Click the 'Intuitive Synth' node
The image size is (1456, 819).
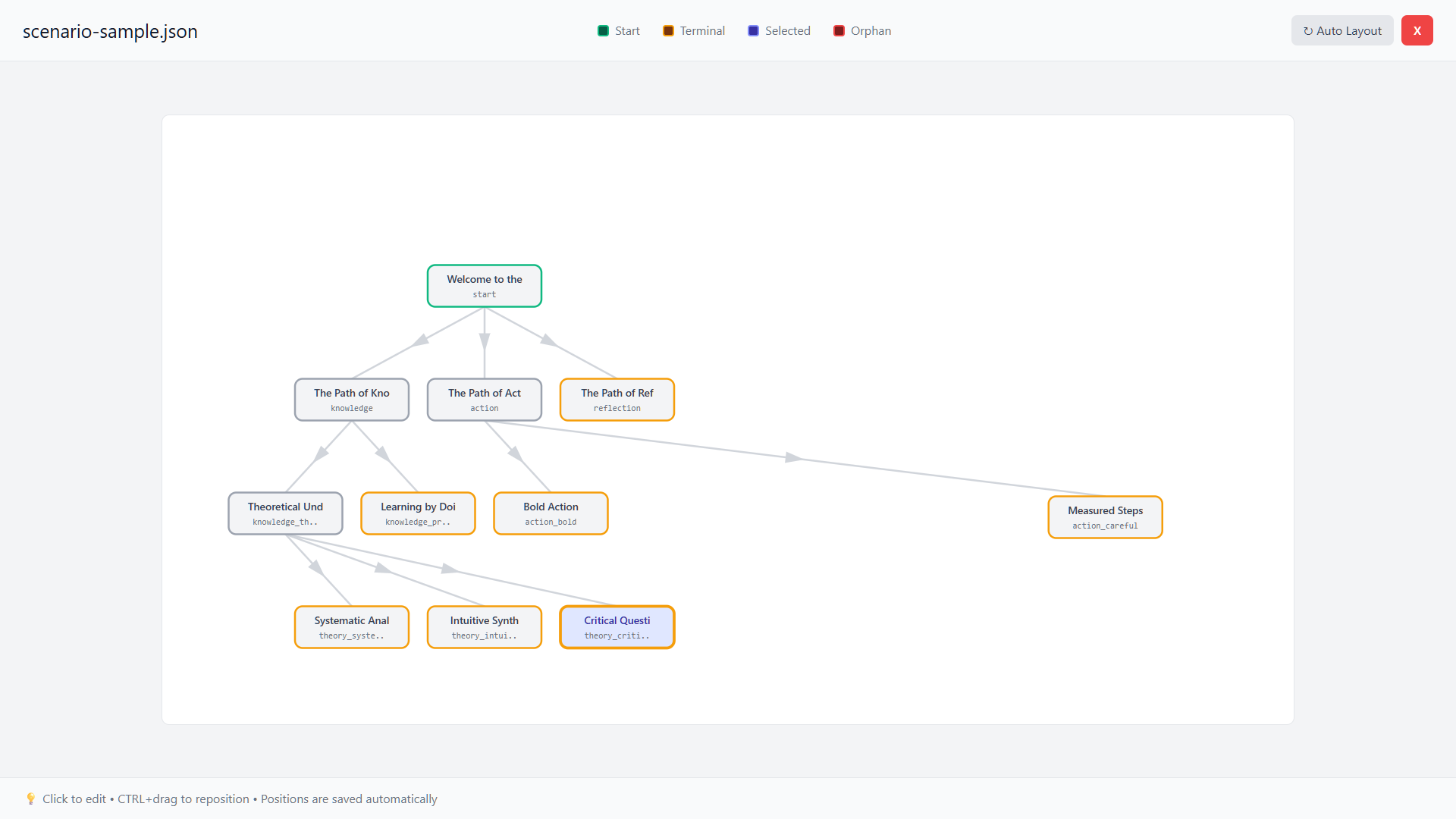pos(484,627)
